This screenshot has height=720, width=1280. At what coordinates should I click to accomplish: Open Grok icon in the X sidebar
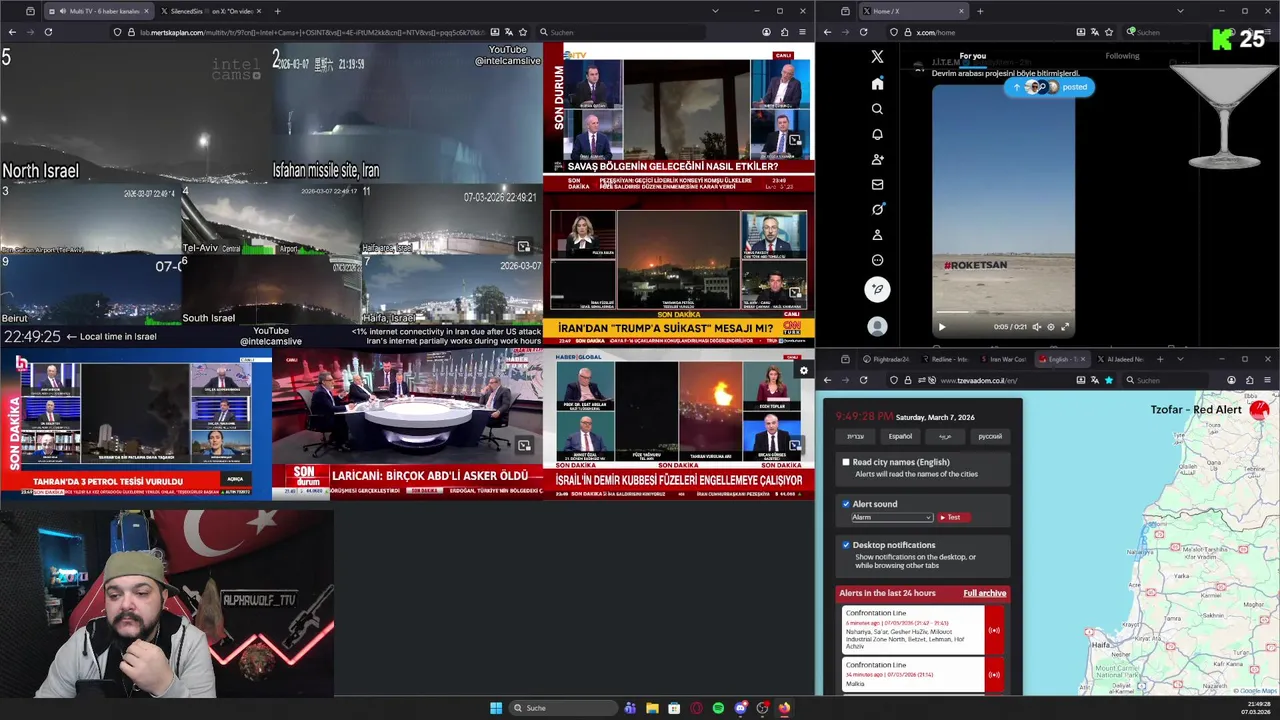click(877, 209)
